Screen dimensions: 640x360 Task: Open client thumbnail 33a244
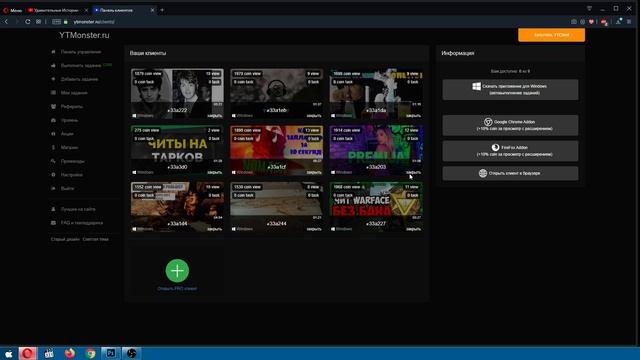[276, 207]
